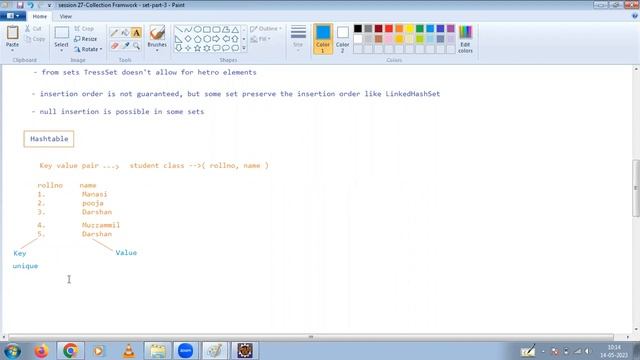Open Firefox from the taskbar
The image size is (640, 360).
(x=41, y=351)
